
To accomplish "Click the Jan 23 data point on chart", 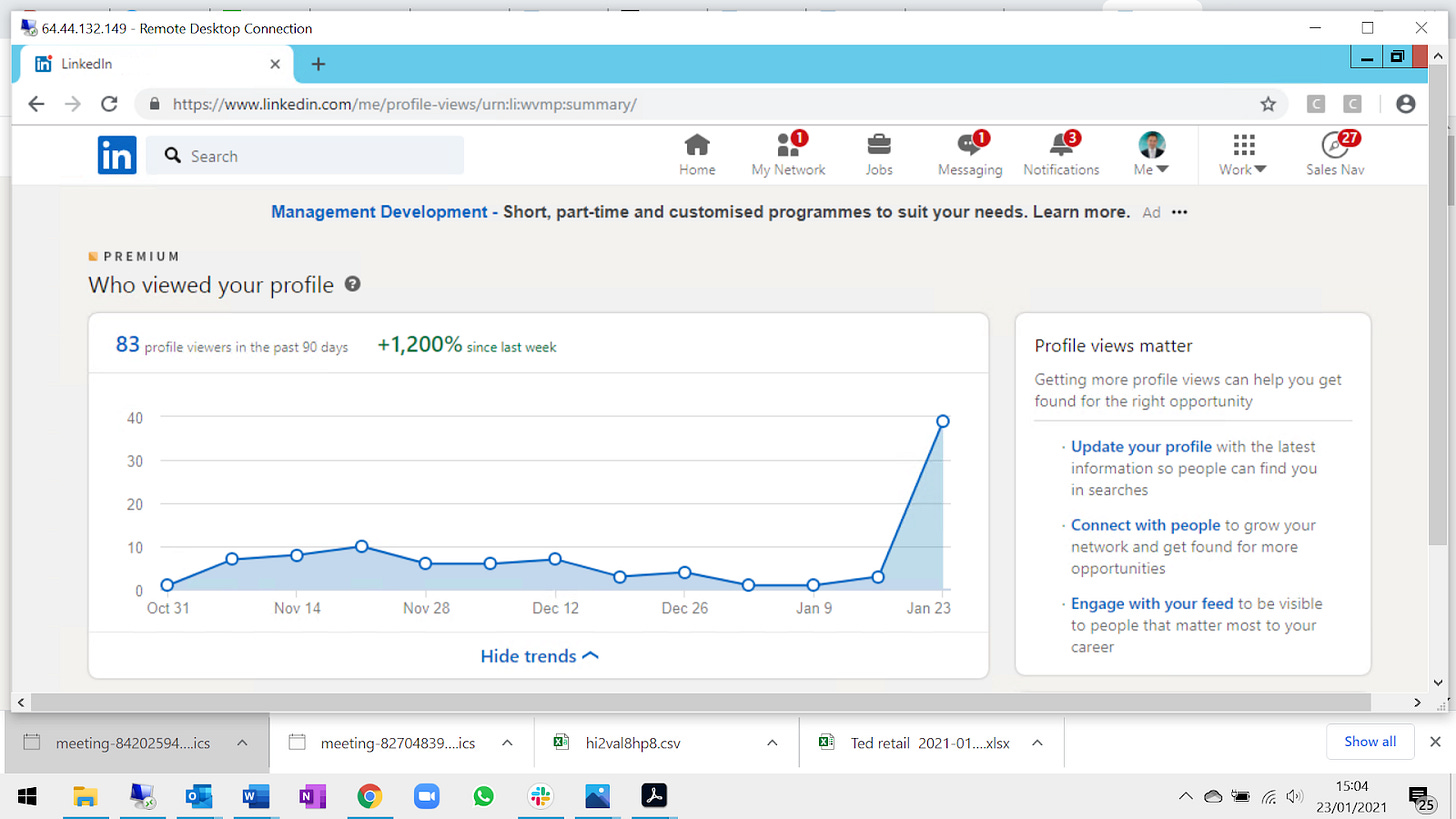I will (x=942, y=421).
